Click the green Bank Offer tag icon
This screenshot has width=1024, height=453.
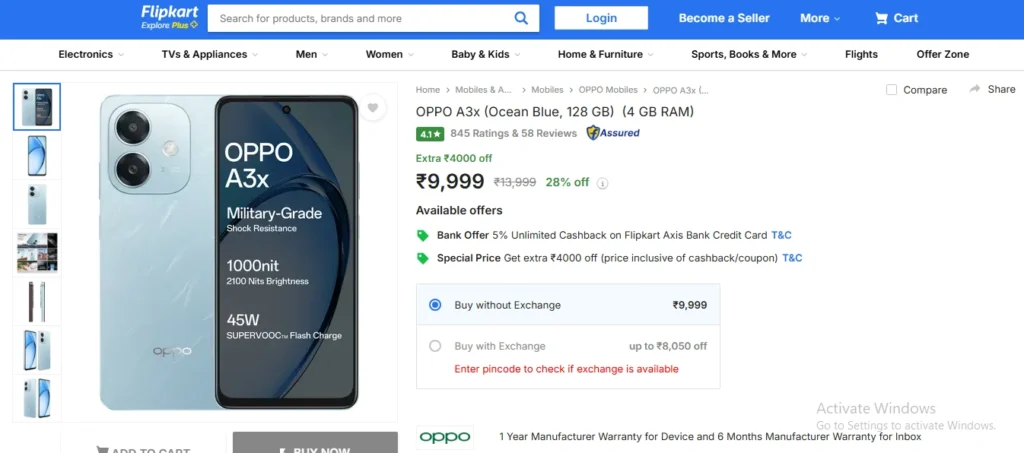tap(423, 236)
